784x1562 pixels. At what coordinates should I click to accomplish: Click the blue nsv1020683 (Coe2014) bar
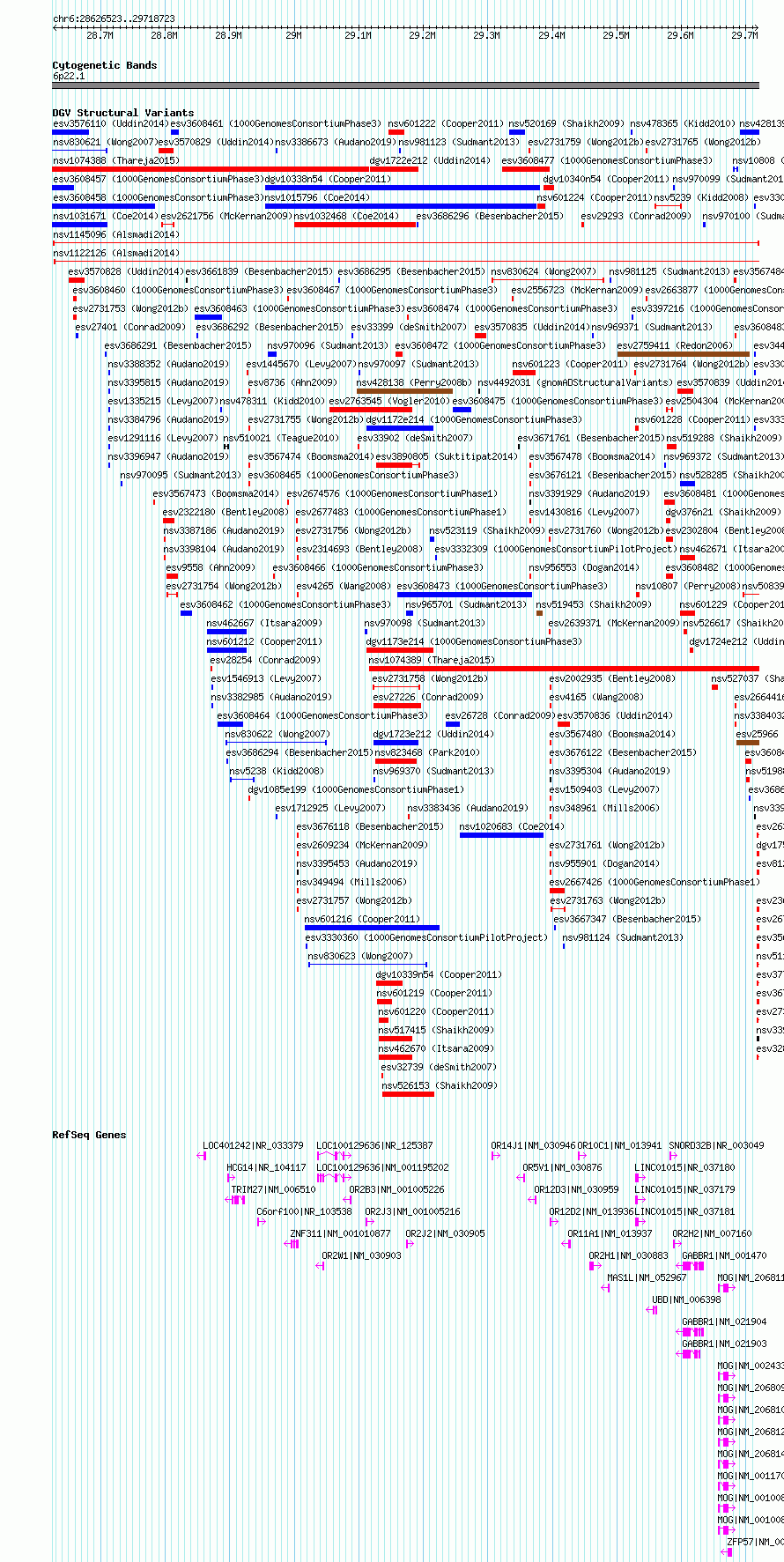(x=501, y=835)
